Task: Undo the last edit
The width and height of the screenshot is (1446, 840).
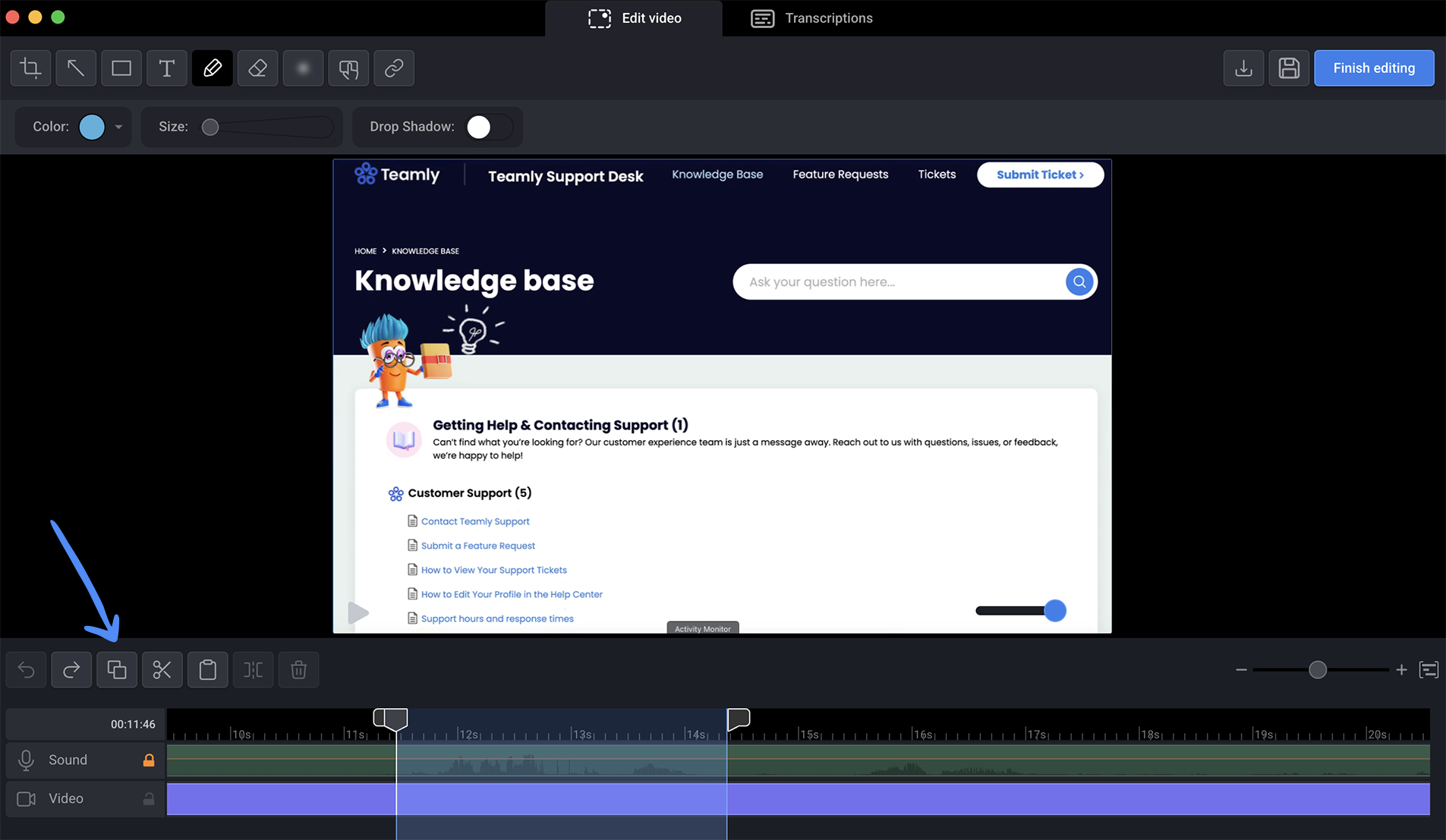Action: (26, 670)
